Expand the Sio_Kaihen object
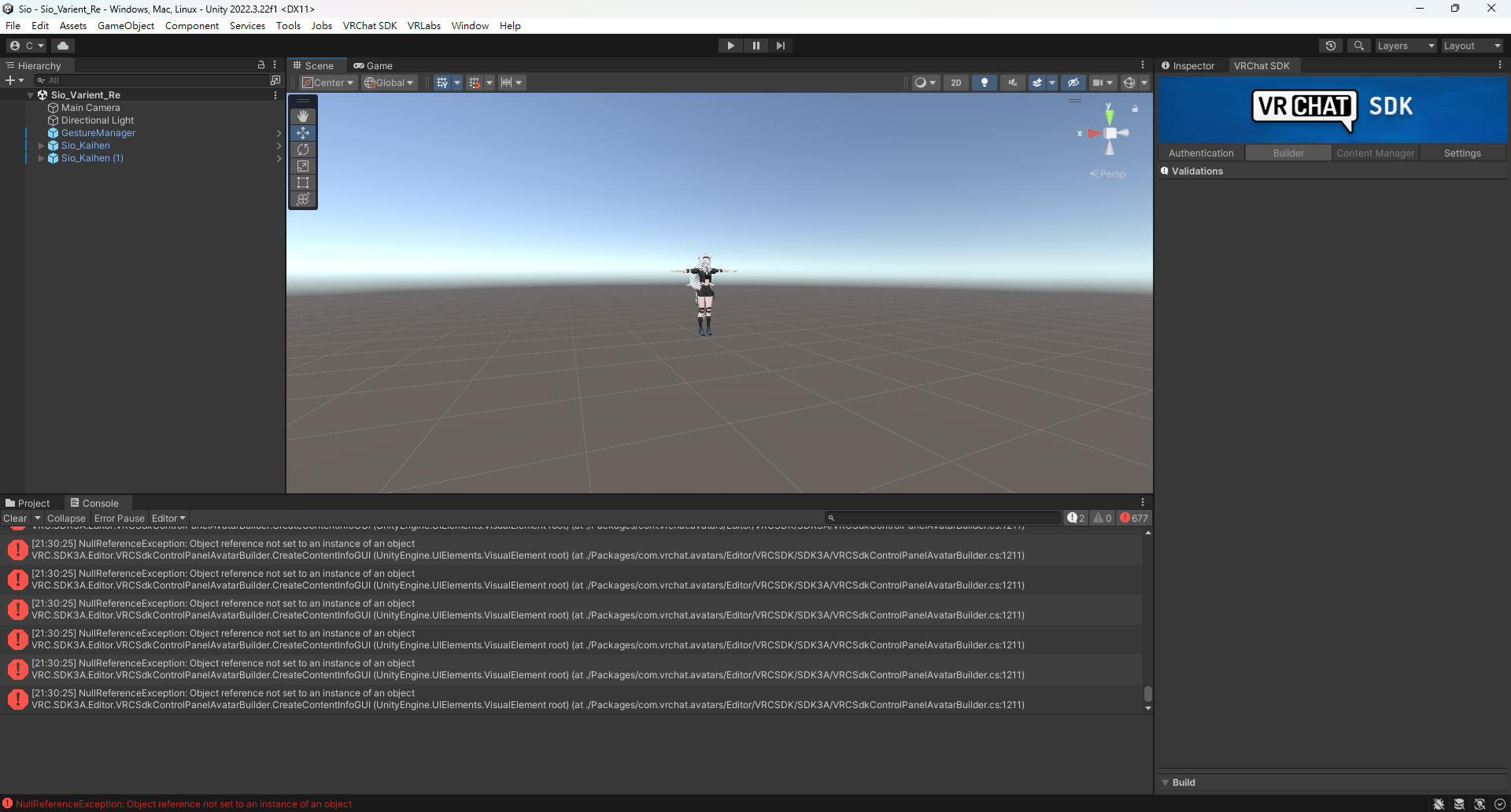 coord(42,146)
